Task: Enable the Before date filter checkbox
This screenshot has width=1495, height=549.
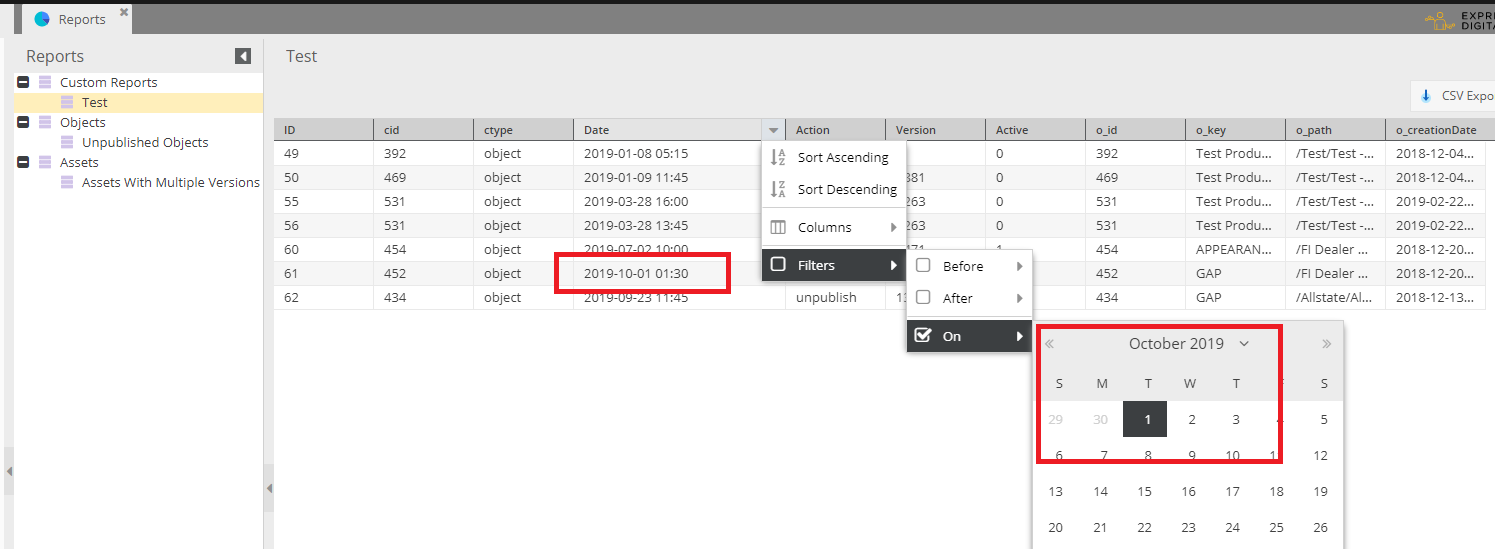Action: tap(923, 266)
